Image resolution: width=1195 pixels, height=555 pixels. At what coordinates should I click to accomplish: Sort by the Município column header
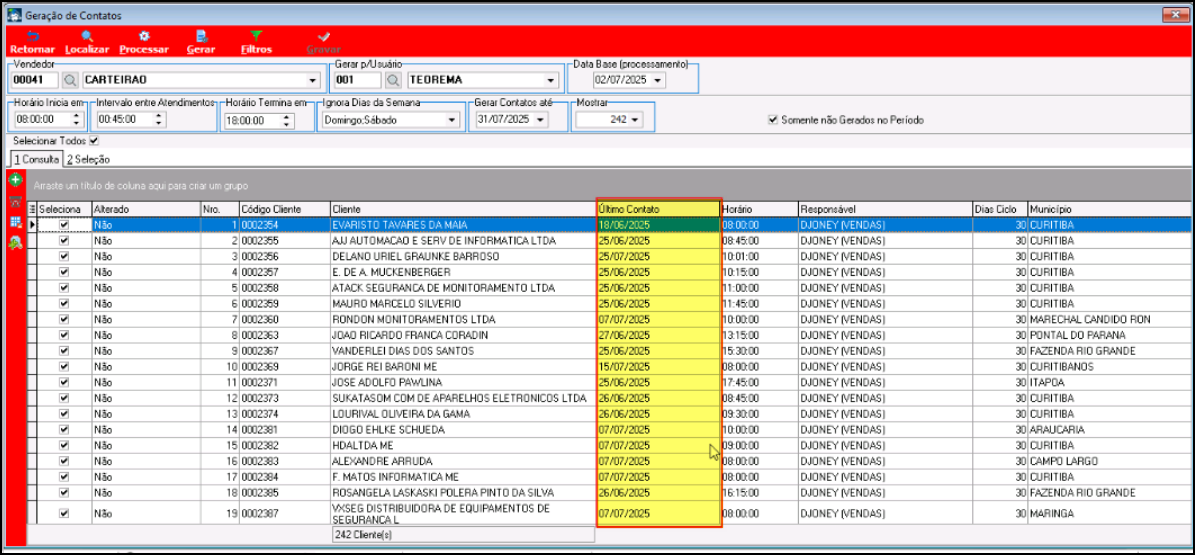pyautogui.click(x=1110, y=209)
